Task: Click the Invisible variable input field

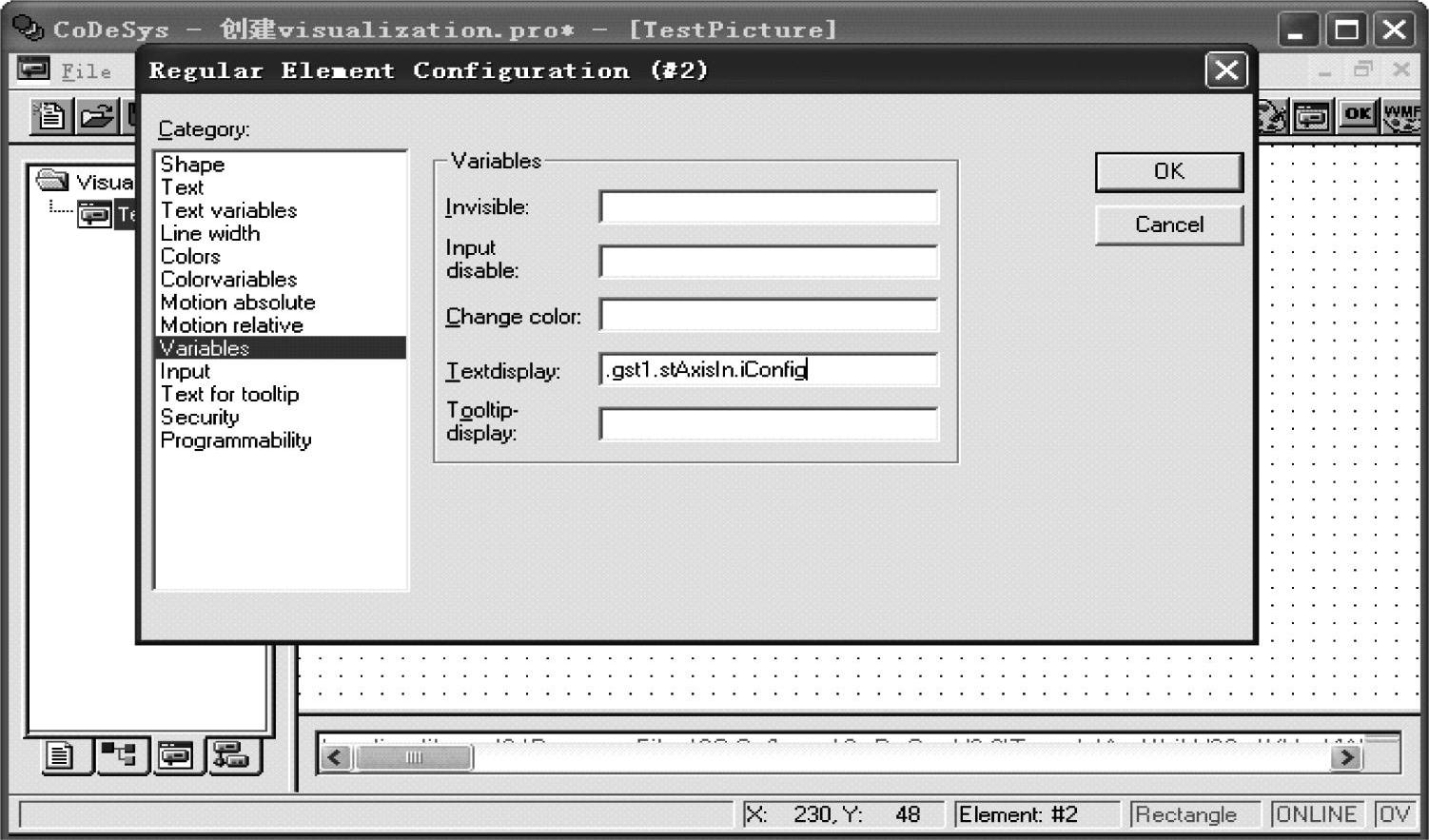Action: 769,206
